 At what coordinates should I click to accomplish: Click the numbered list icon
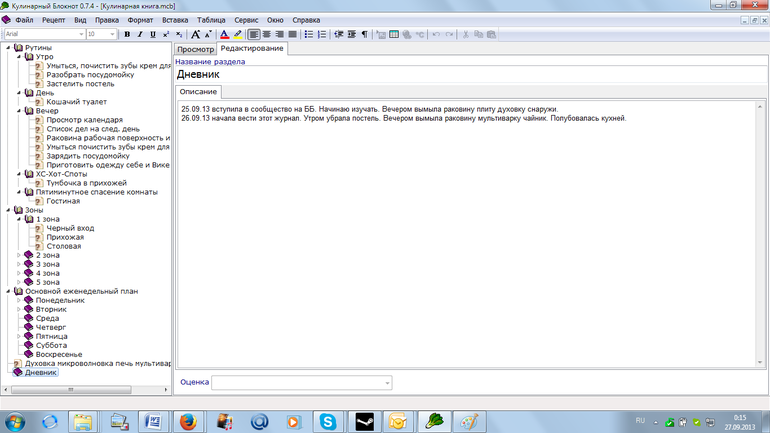coord(322,34)
